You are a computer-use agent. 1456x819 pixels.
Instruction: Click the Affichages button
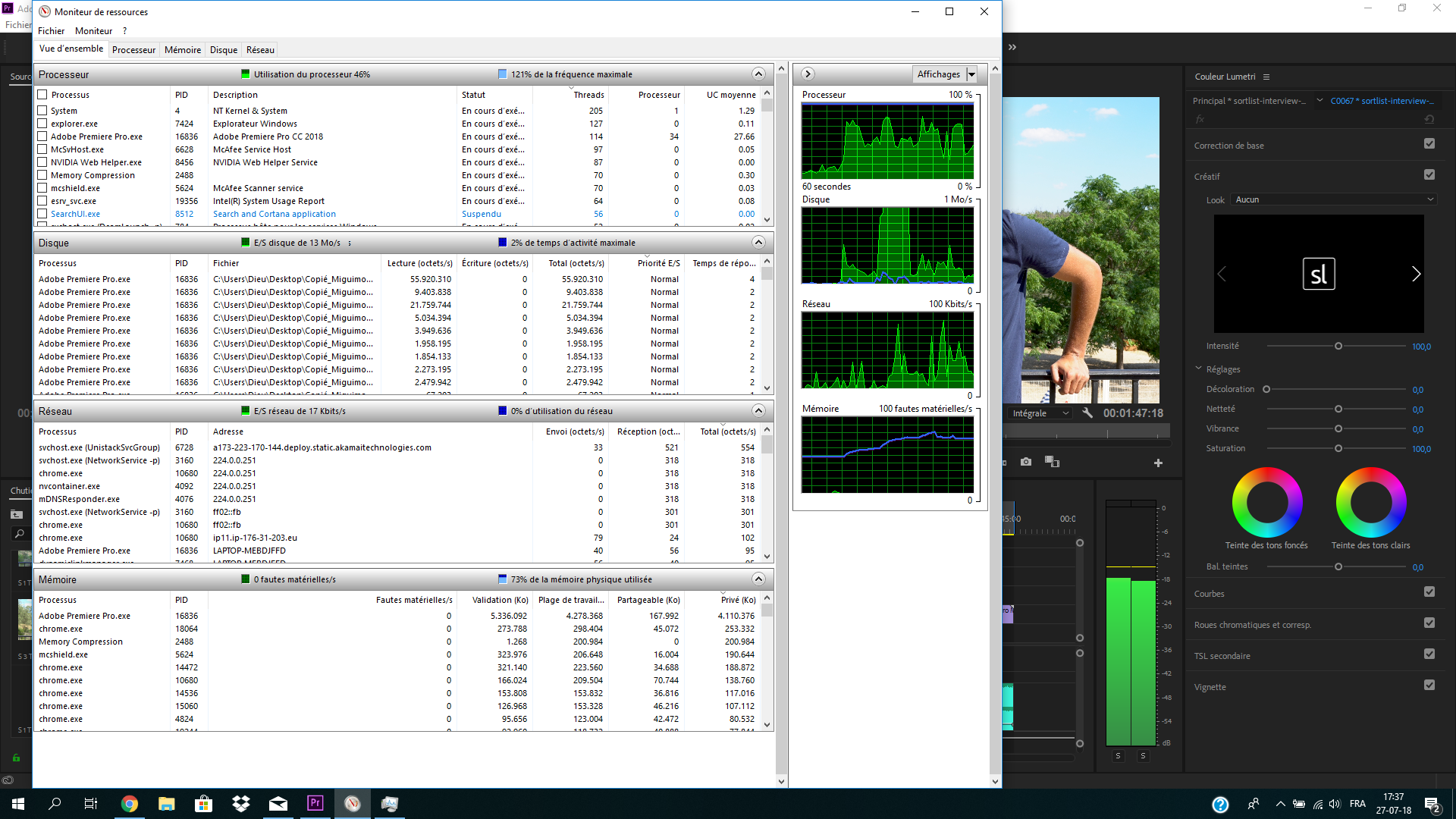(x=939, y=74)
